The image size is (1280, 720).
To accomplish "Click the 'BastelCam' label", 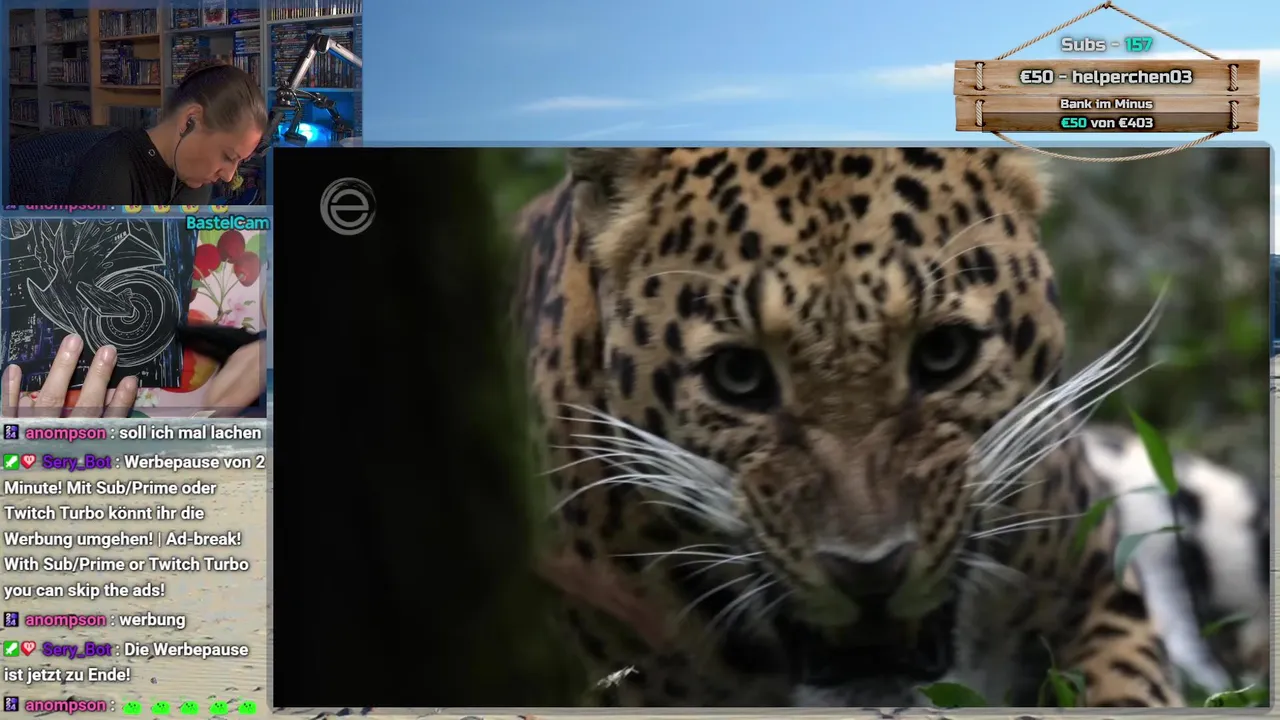I will pyautogui.click(x=227, y=223).
